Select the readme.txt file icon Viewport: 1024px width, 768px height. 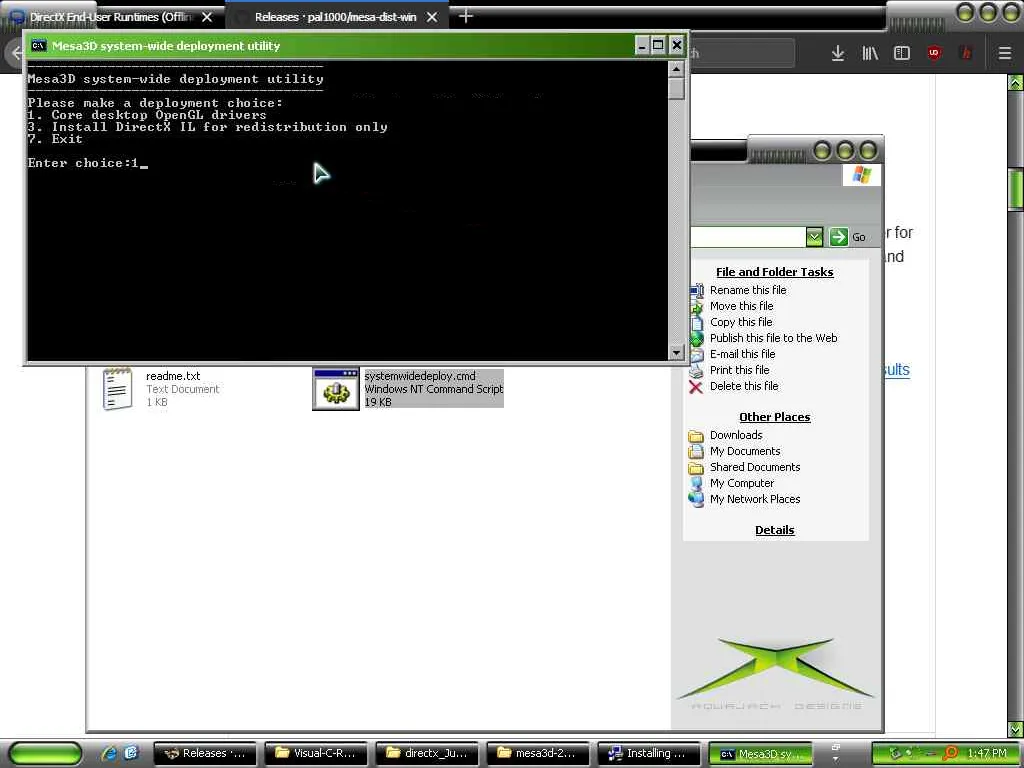118,389
